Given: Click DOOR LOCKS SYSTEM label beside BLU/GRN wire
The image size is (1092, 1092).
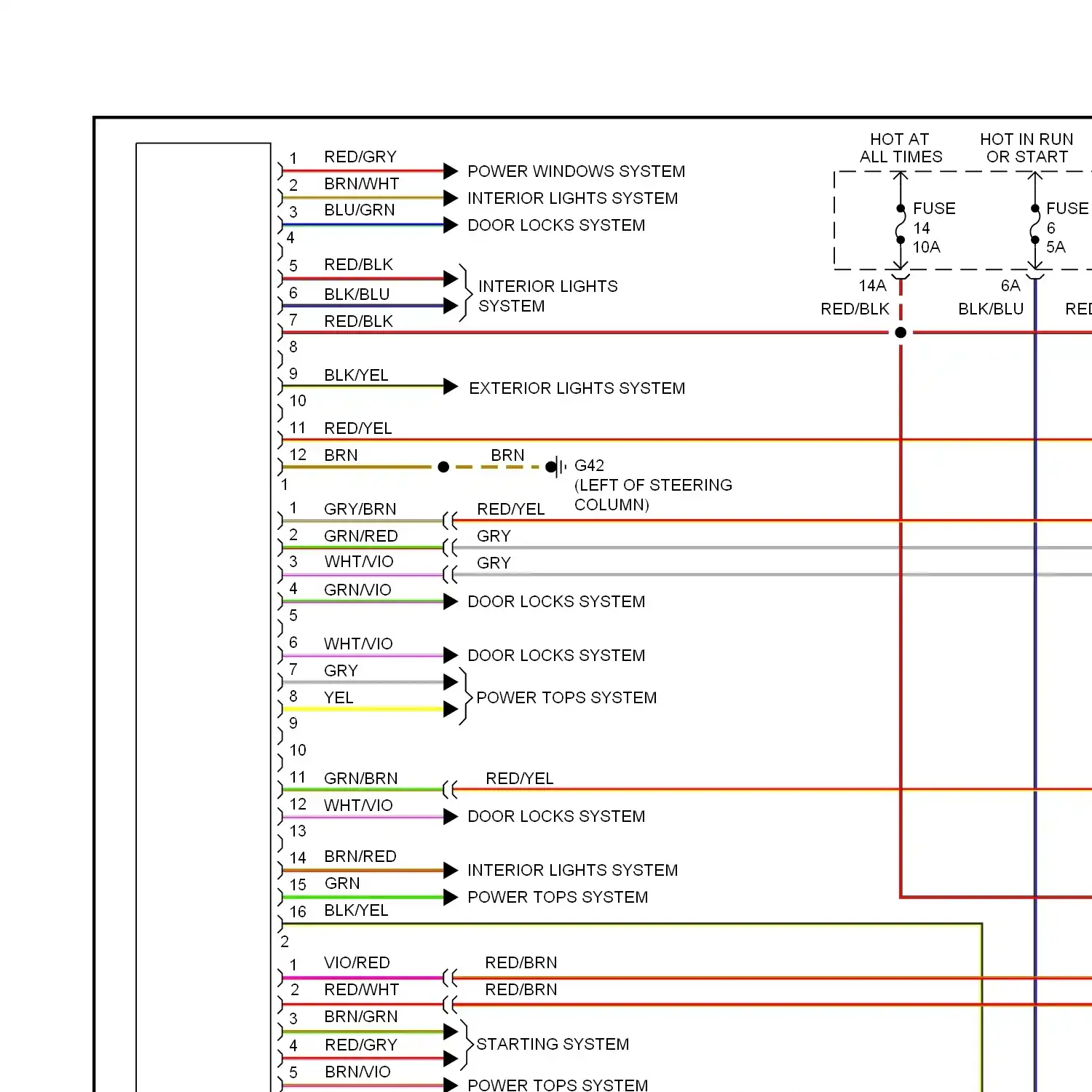Looking at the screenshot, I should (556, 225).
